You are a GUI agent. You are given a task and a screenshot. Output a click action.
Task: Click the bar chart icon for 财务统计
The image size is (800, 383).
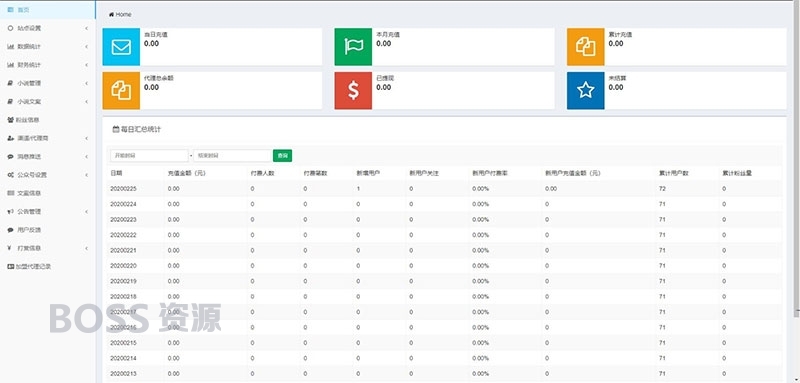(x=10, y=65)
